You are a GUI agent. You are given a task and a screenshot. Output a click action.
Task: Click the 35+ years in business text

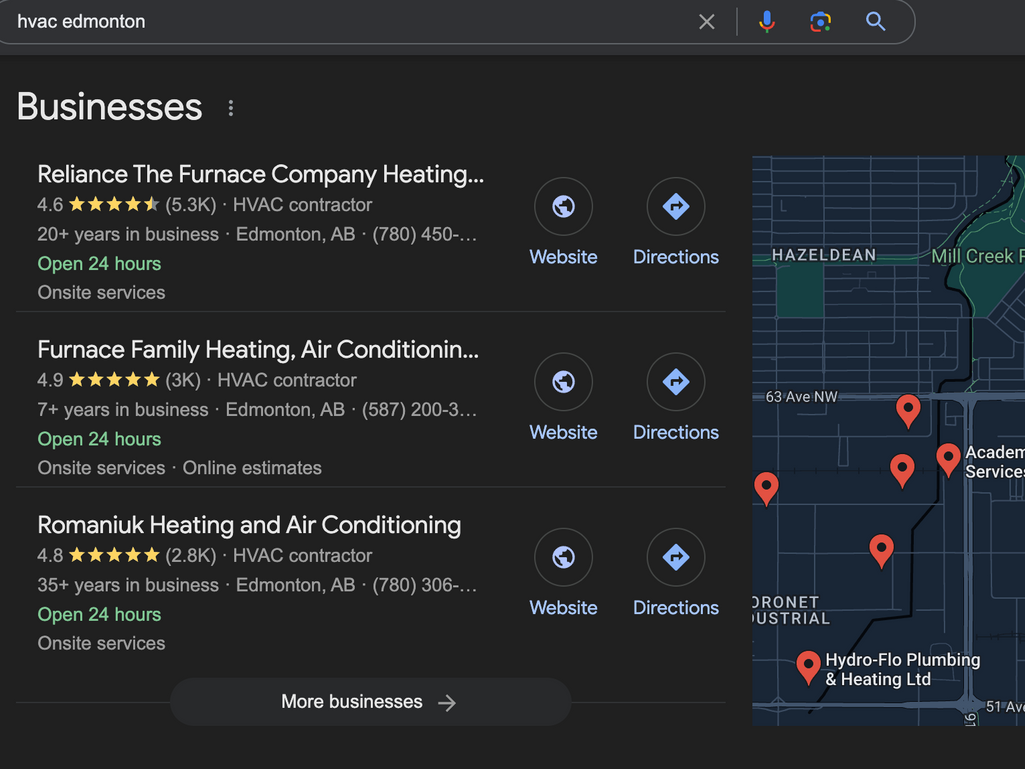[x=128, y=585]
